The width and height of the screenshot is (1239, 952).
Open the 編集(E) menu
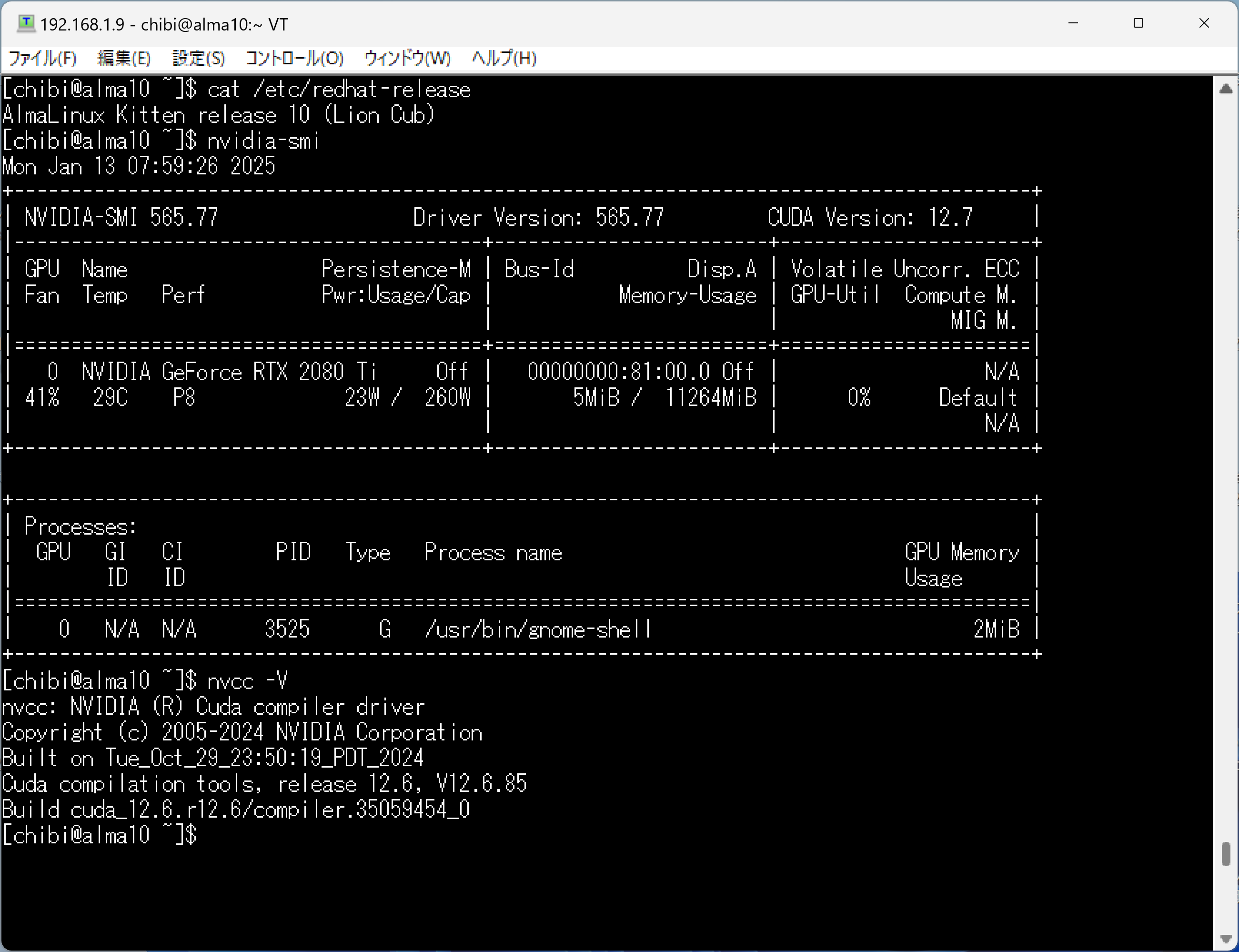124,58
